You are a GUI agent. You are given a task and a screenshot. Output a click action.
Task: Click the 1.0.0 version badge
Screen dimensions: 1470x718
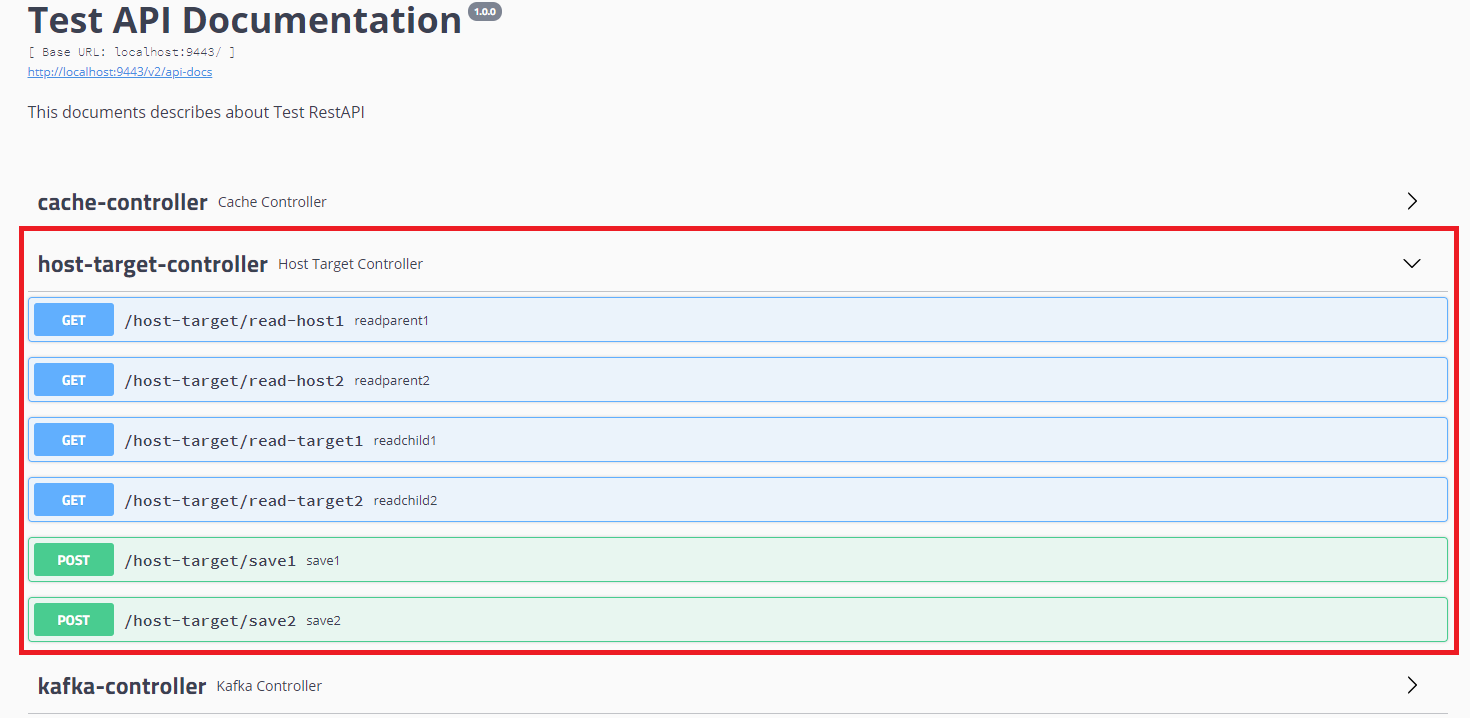(485, 12)
